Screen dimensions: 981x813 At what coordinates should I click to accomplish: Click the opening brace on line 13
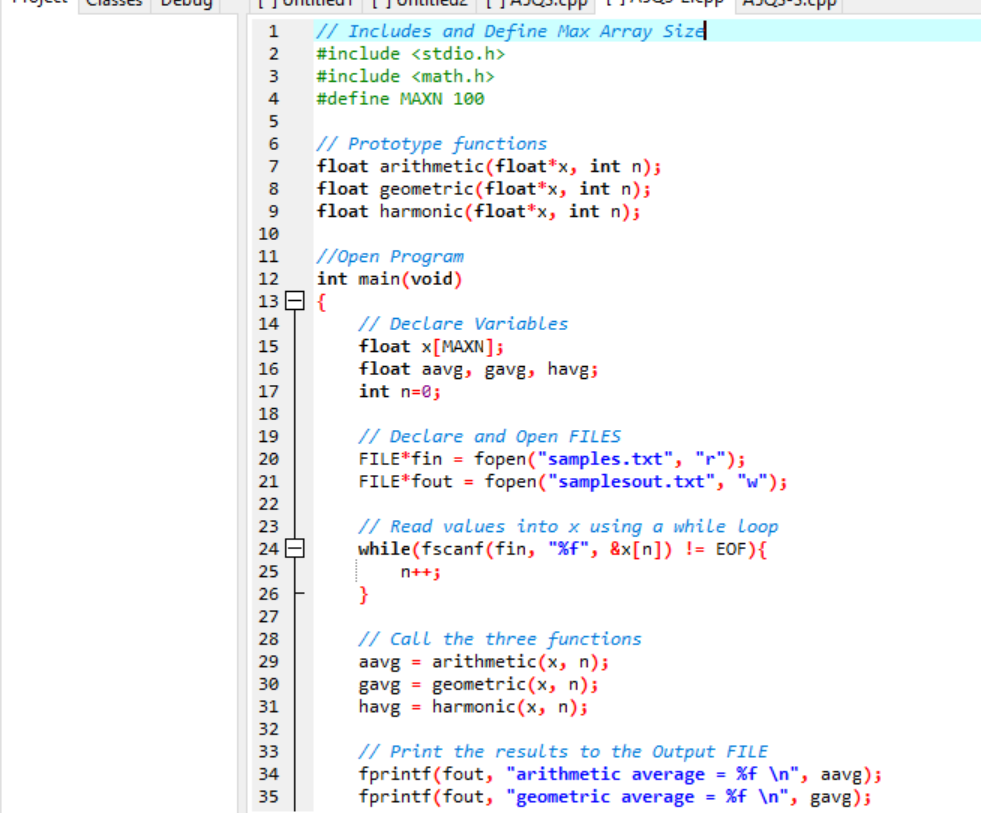pos(322,302)
